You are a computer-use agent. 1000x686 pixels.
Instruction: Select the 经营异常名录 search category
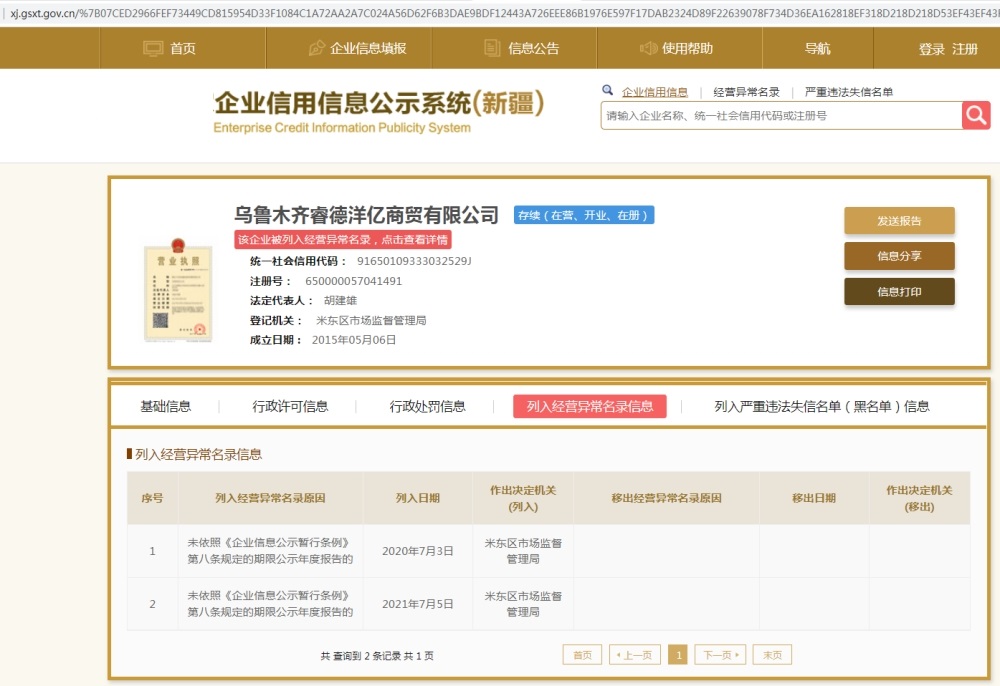click(x=746, y=92)
